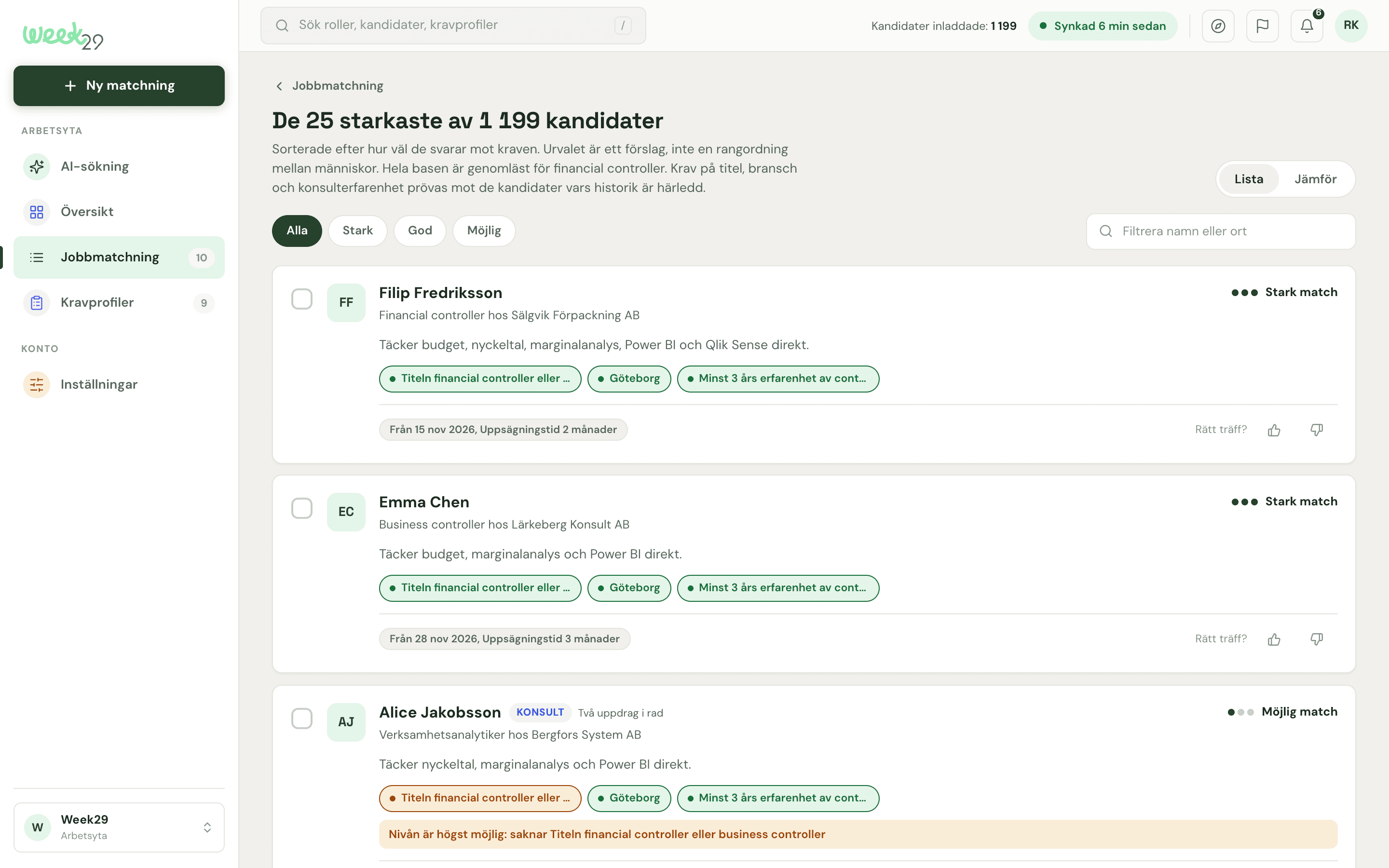Click the EC avatar of Emma Chen

click(346, 512)
